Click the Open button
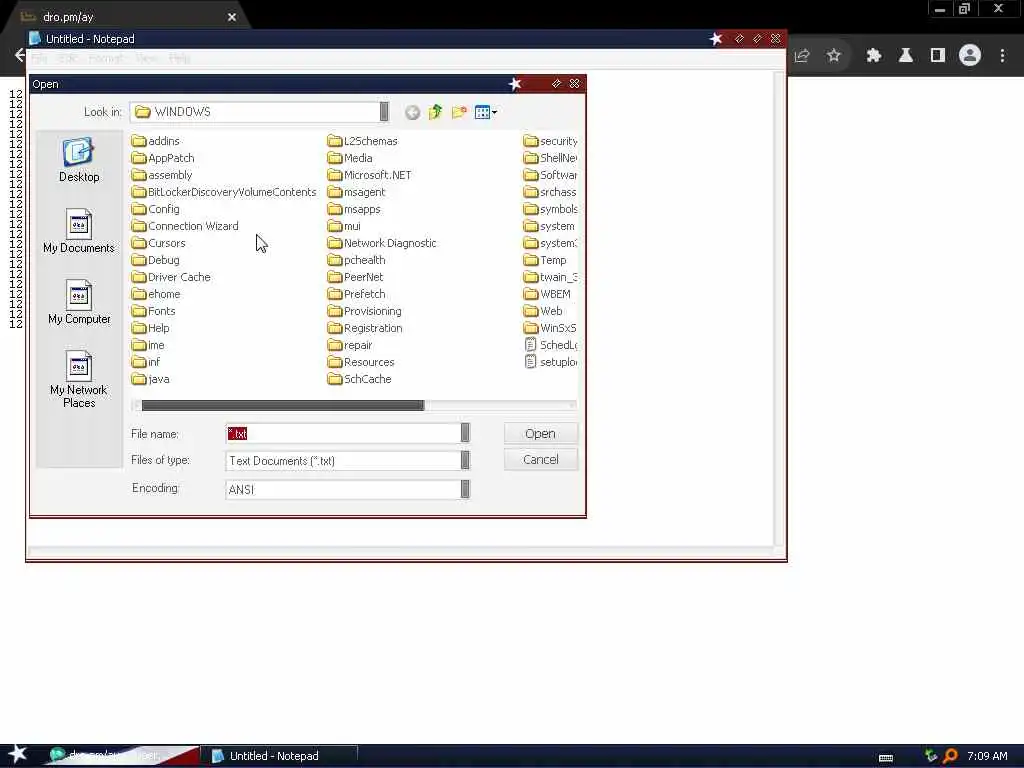This screenshot has width=1024, height=768. click(541, 434)
